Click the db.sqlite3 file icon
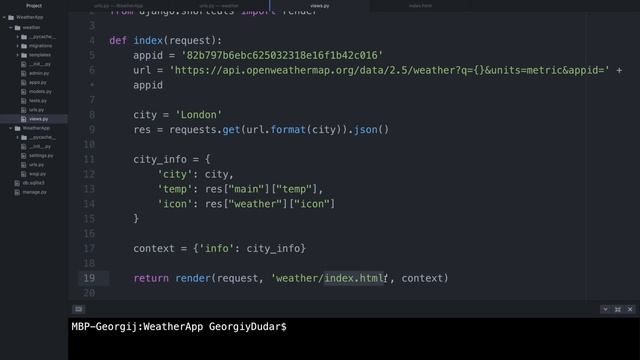640x360 pixels. (x=17, y=183)
